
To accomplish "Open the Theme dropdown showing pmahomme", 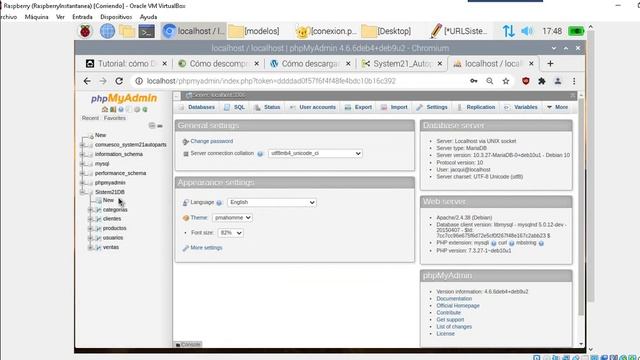I will coord(232,218).
